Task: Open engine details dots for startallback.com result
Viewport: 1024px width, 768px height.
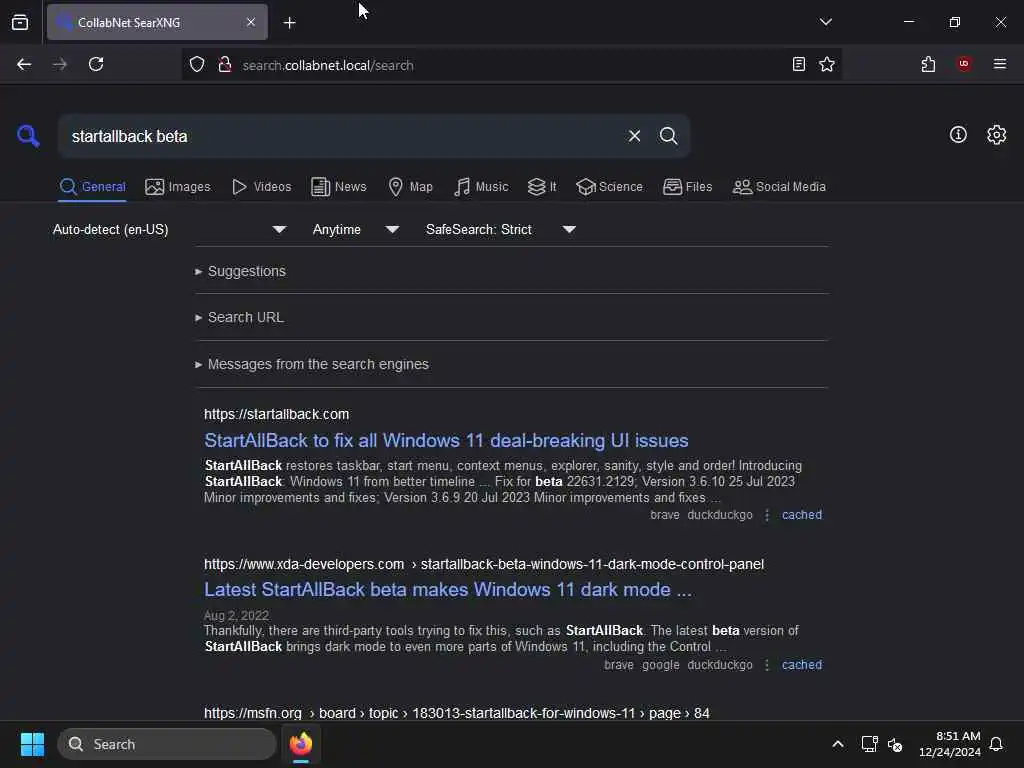Action: point(767,515)
